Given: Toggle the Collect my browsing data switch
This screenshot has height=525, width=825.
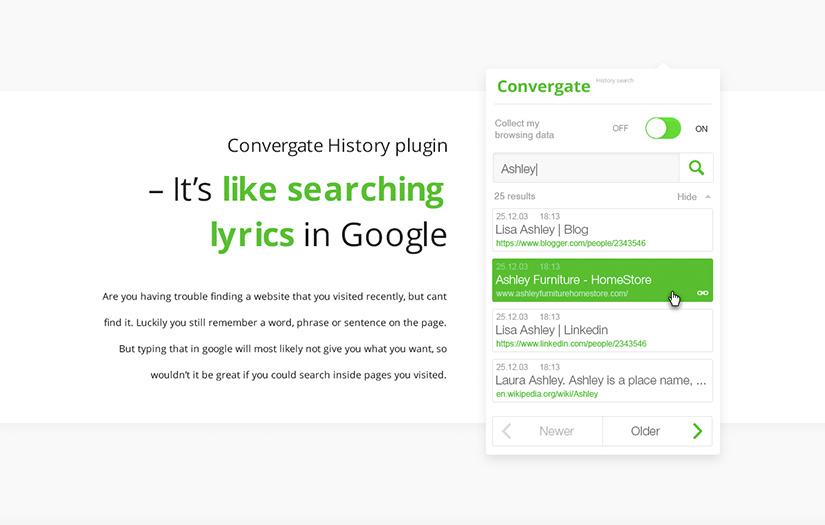Looking at the screenshot, I should pyautogui.click(x=663, y=128).
